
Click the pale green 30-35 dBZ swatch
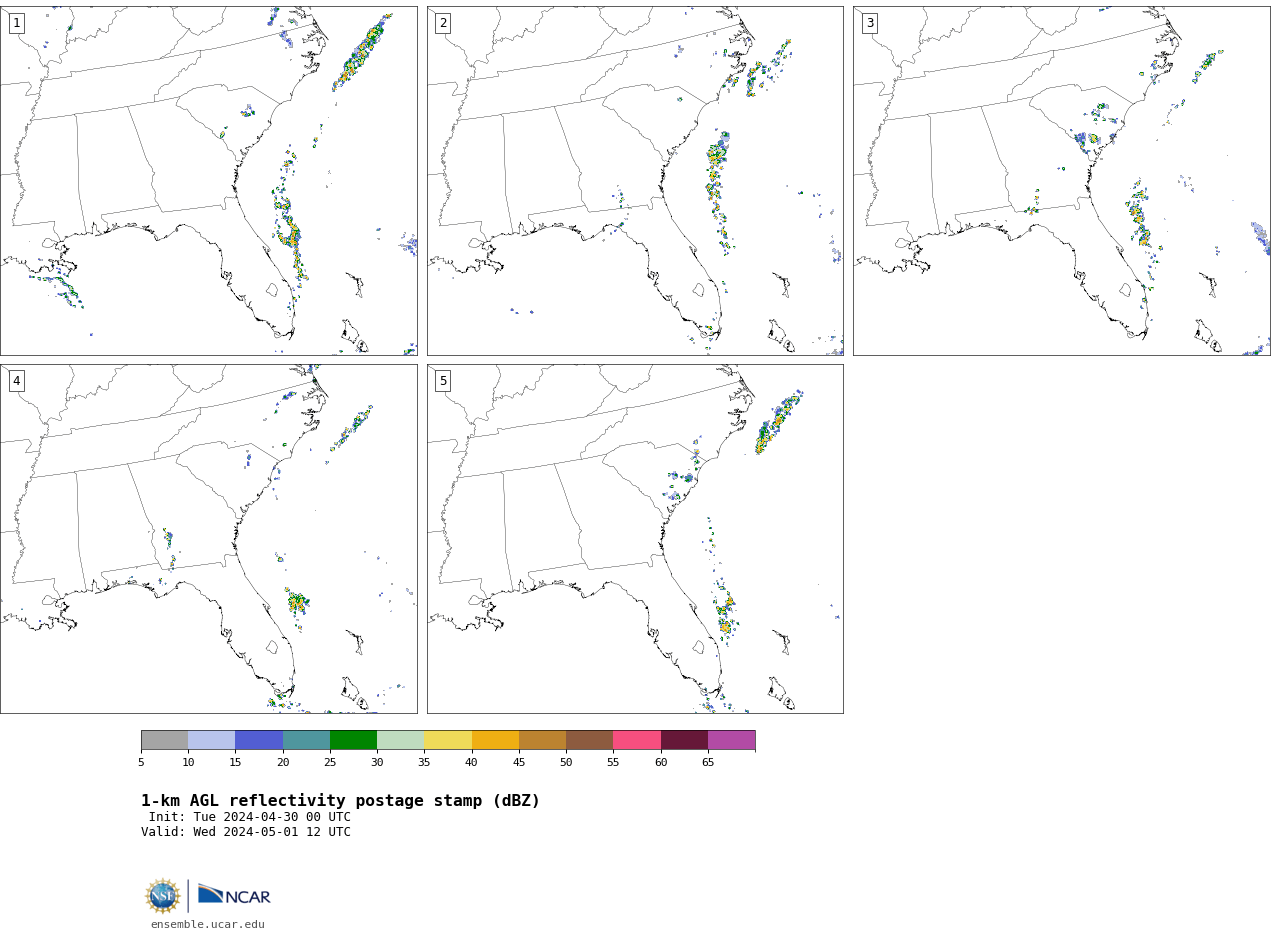pos(400,740)
